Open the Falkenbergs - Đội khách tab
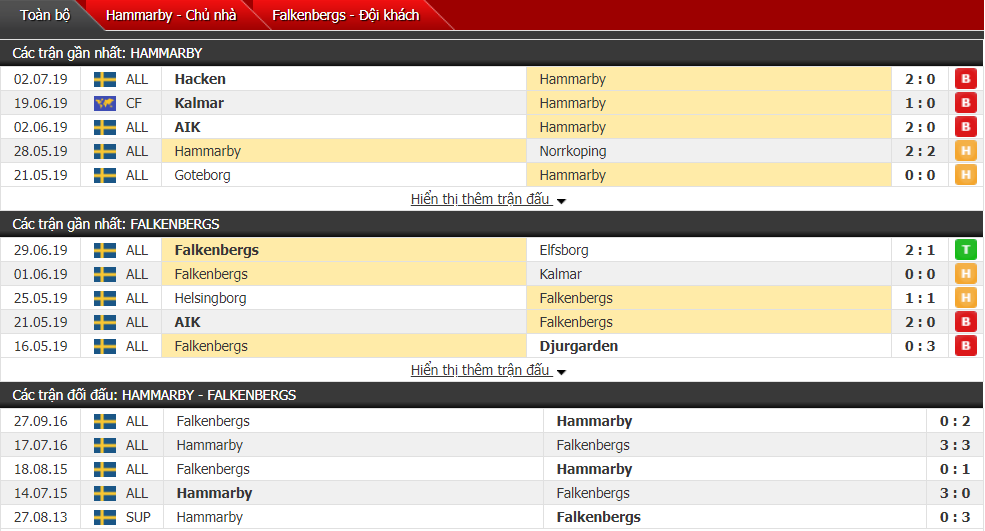 click(346, 15)
